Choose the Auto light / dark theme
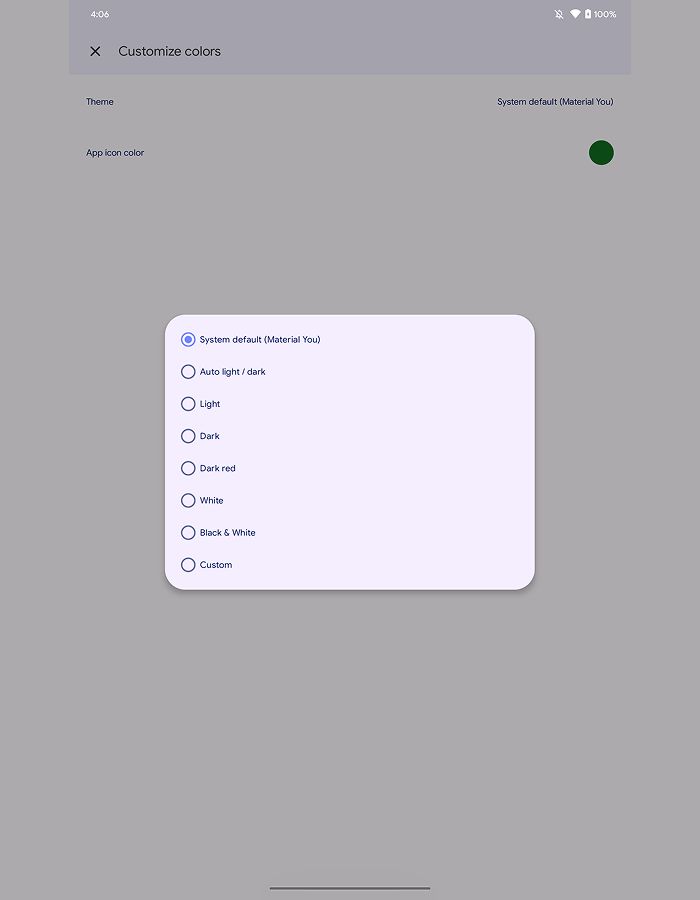Image resolution: width=700 pixels, height=900 pixels. [x=188, y=371]
